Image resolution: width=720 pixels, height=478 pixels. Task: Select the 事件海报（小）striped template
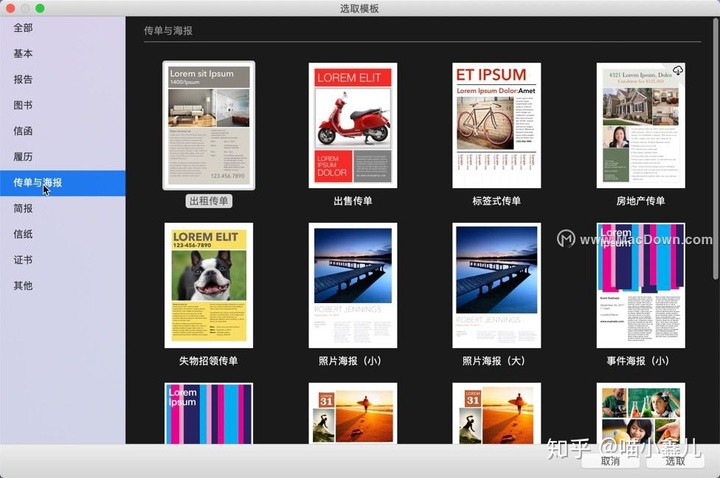(641, 285)
